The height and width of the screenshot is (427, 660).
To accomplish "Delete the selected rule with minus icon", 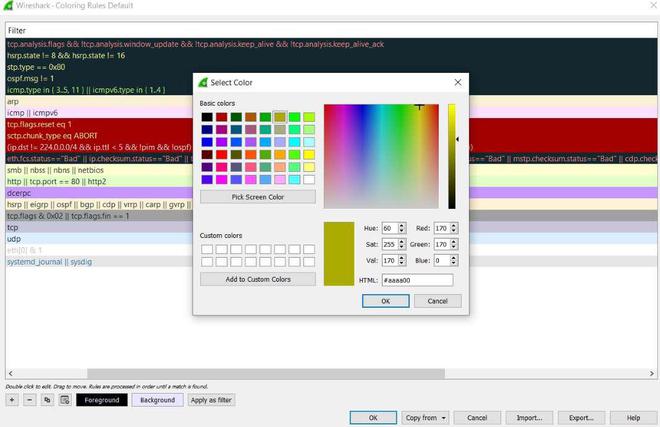I will pos(29,400).
